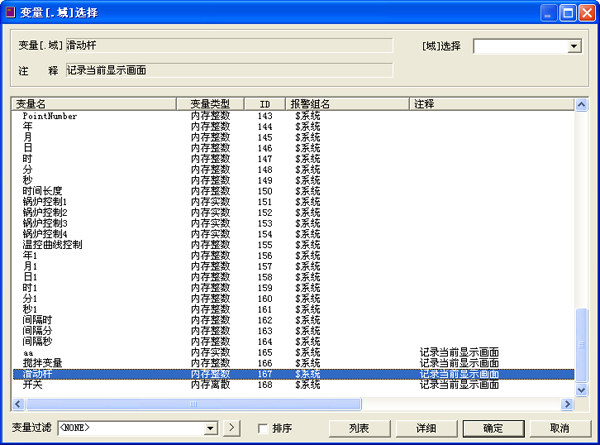Select the aa variable row

point(293,352)
